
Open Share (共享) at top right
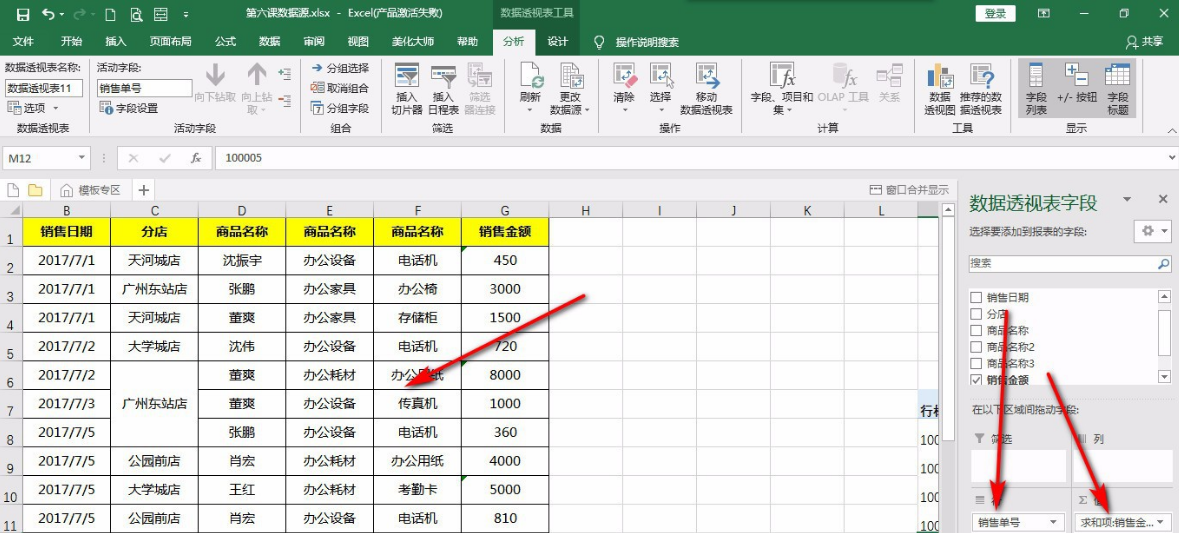[x=1144, y=41]
